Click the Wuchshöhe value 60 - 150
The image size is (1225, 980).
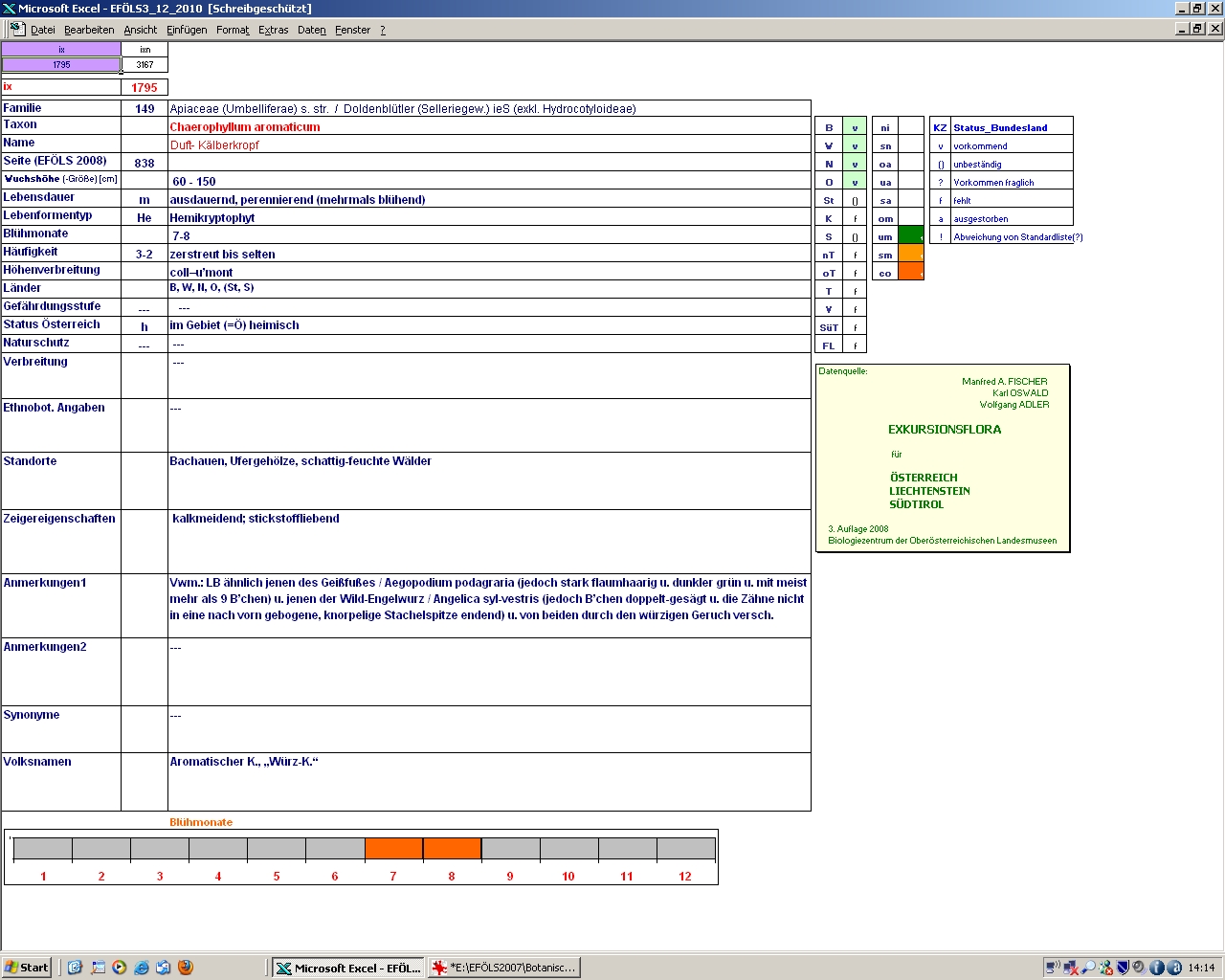pos(194,182)
